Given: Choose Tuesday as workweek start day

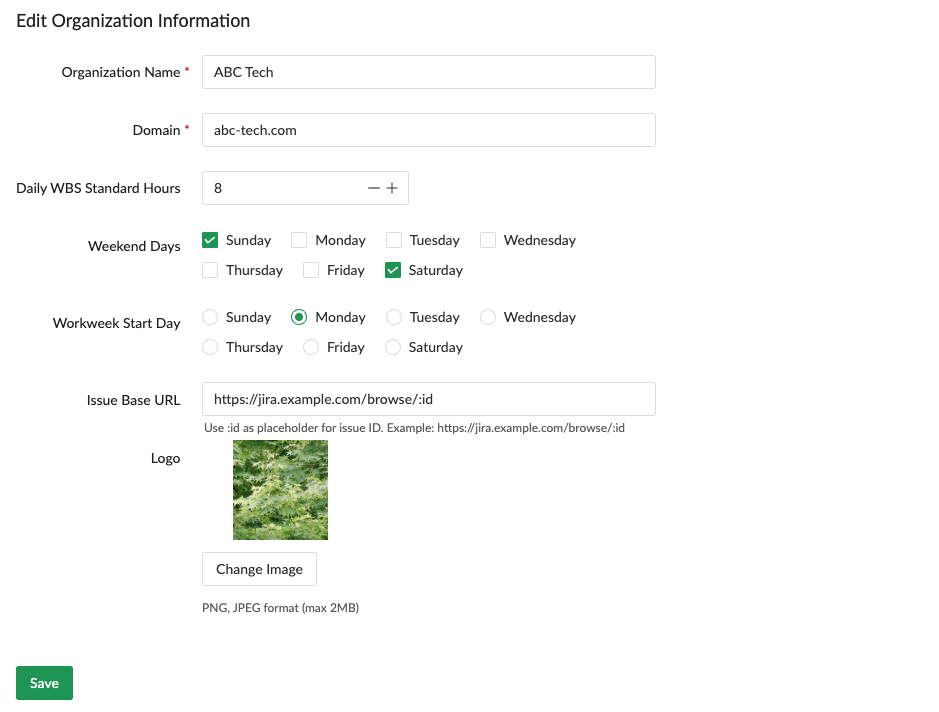Looking at the screenshot, I should click(394, 317).
